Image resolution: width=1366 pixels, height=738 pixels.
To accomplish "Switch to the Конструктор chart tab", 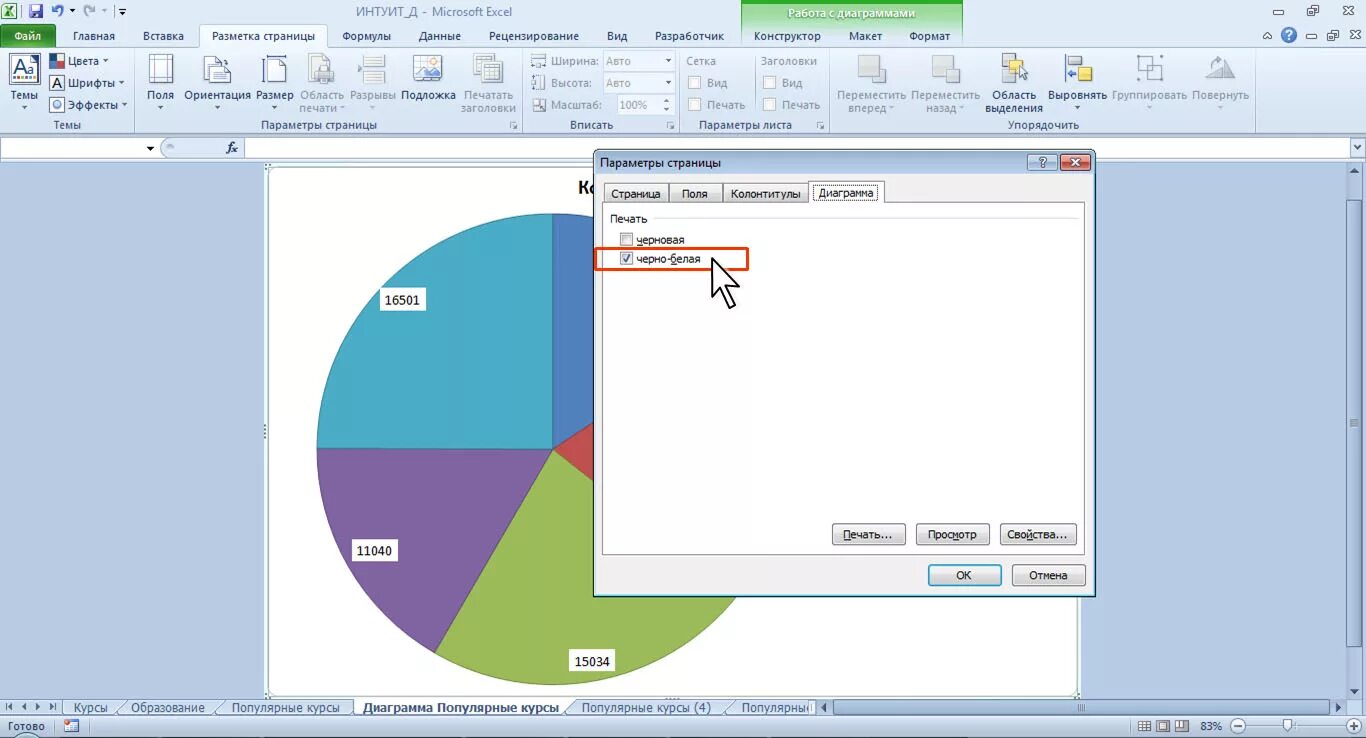I will 787,36.
